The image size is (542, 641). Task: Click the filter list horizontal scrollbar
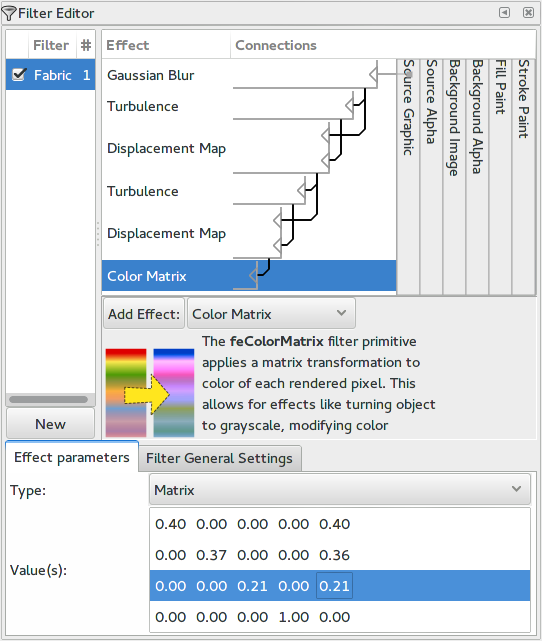pos(48,399)
